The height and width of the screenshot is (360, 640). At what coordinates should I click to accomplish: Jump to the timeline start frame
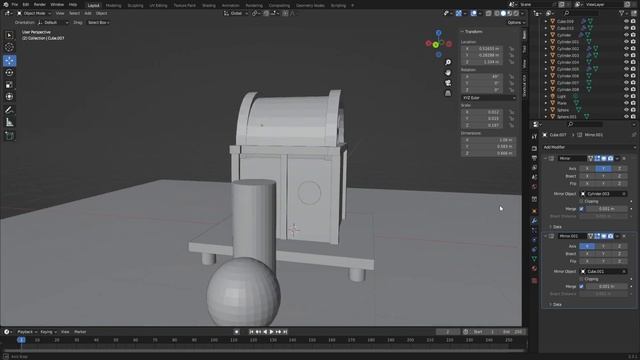coord(251,332)
